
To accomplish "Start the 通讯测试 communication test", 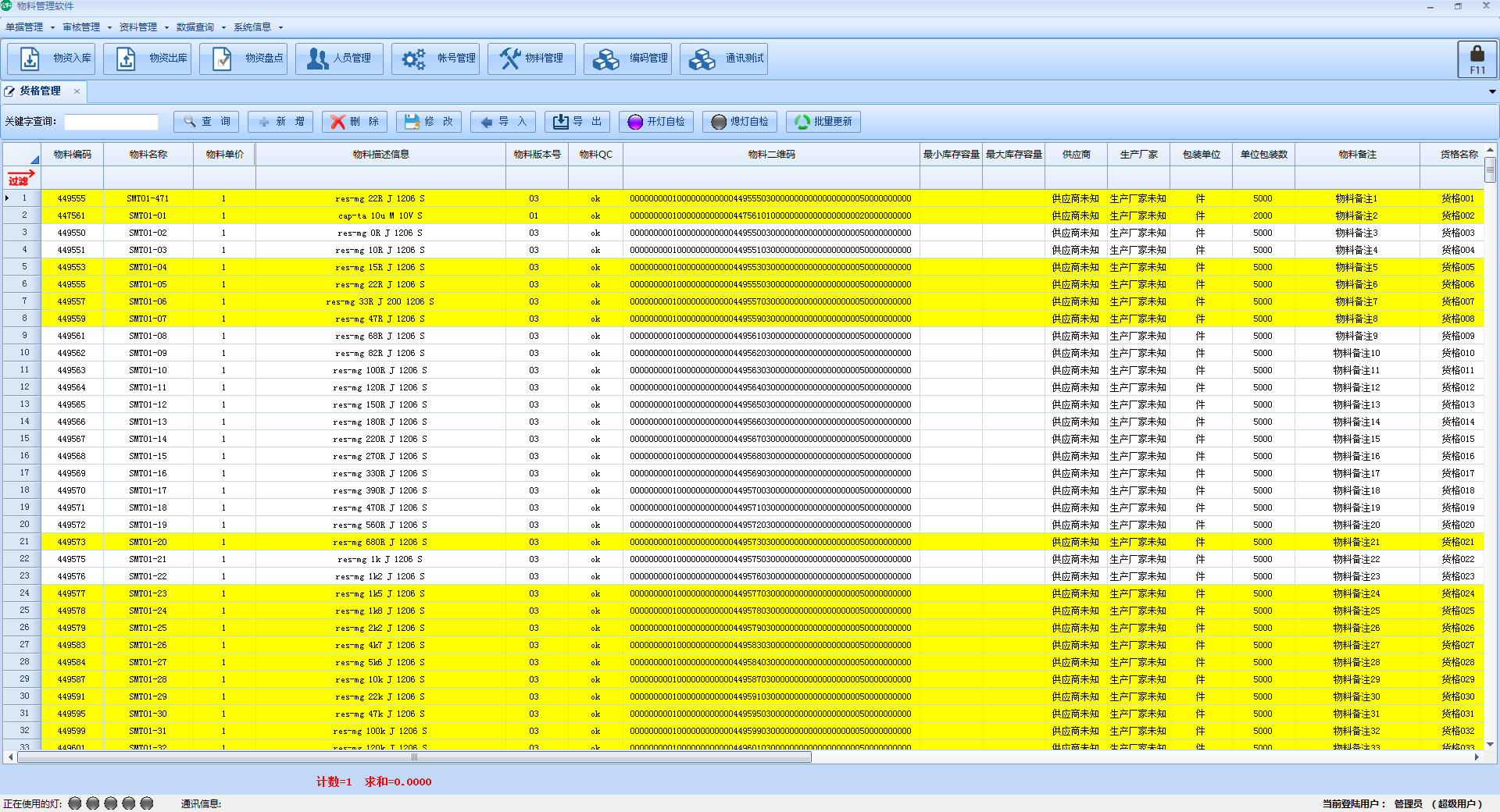I will pos(724,59).
